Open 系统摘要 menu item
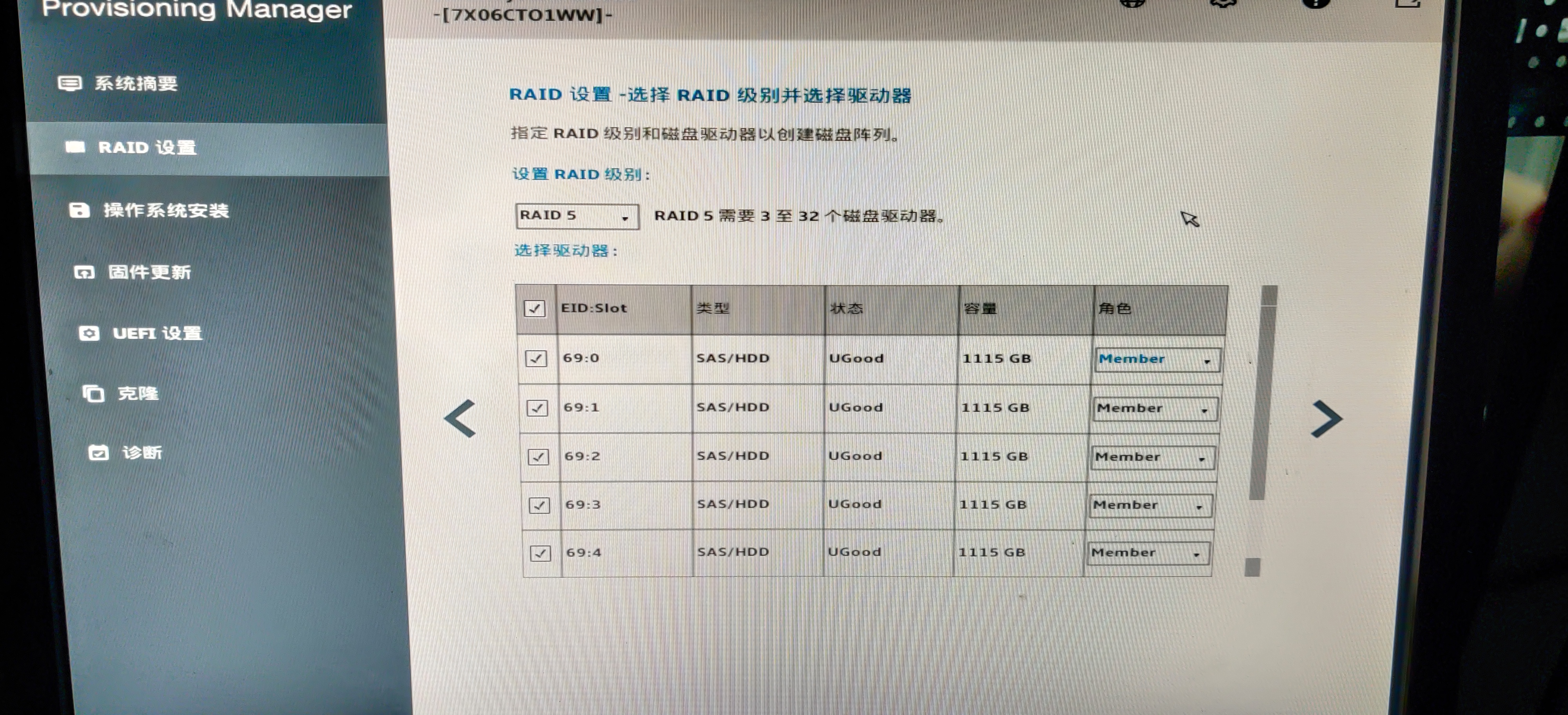This screenshot has height=715, width=1568. pyautogui.click(x=136, y=83)
